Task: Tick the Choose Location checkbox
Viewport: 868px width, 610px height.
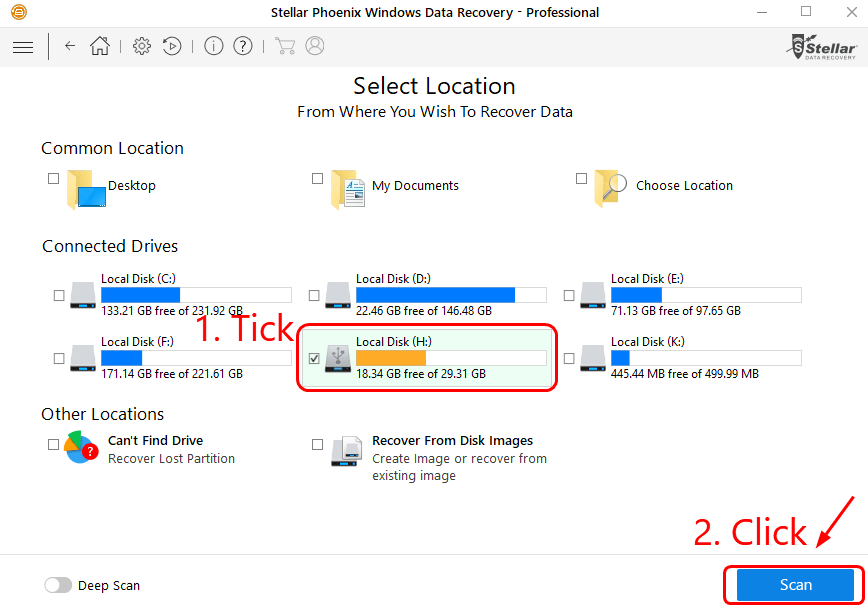Action: (581, 178)
